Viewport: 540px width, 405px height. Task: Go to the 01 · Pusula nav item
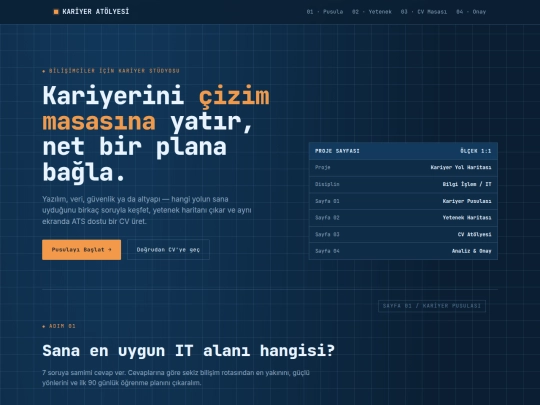point(325,12)
